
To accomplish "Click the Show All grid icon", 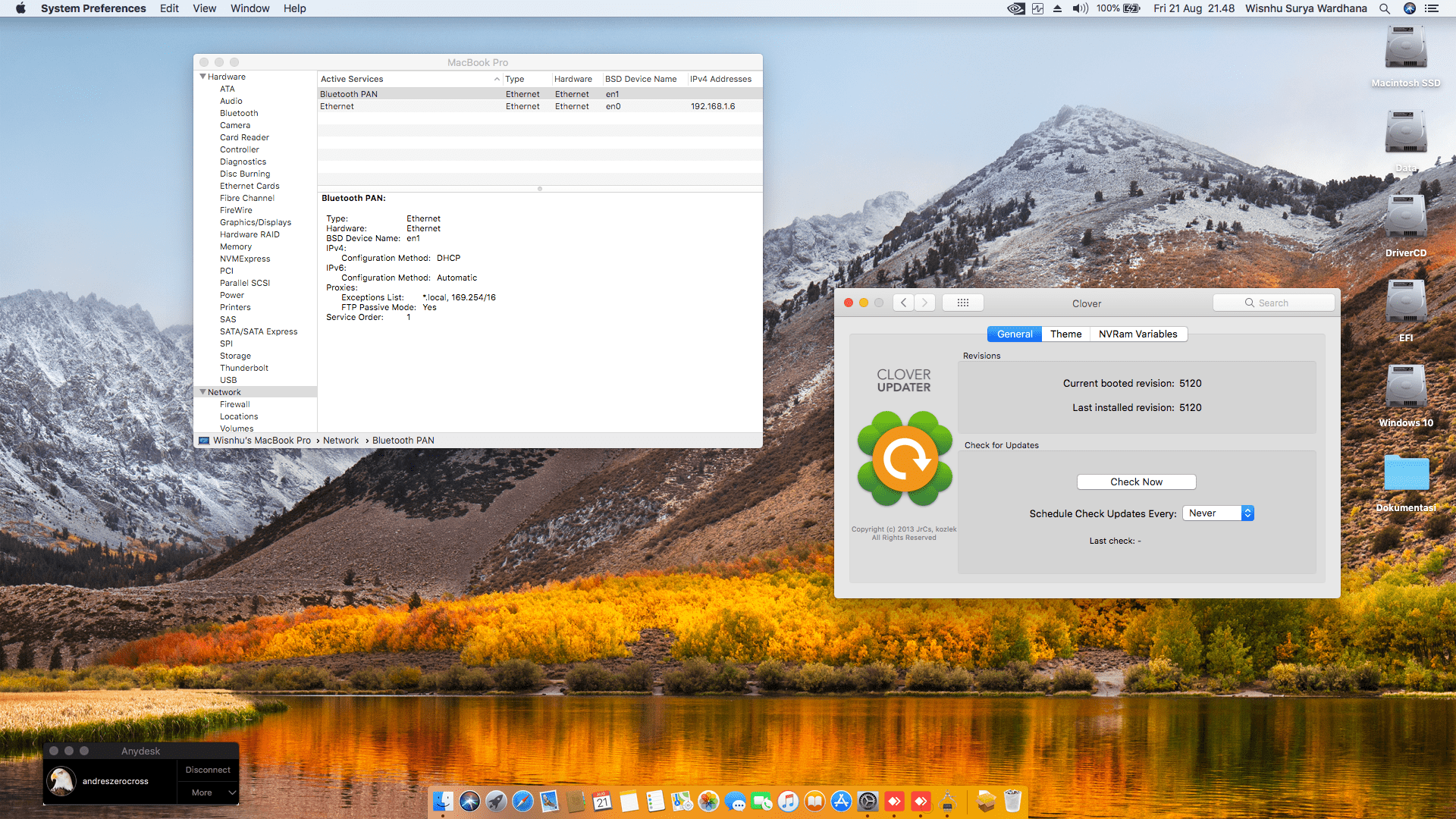I will (962, 303).
